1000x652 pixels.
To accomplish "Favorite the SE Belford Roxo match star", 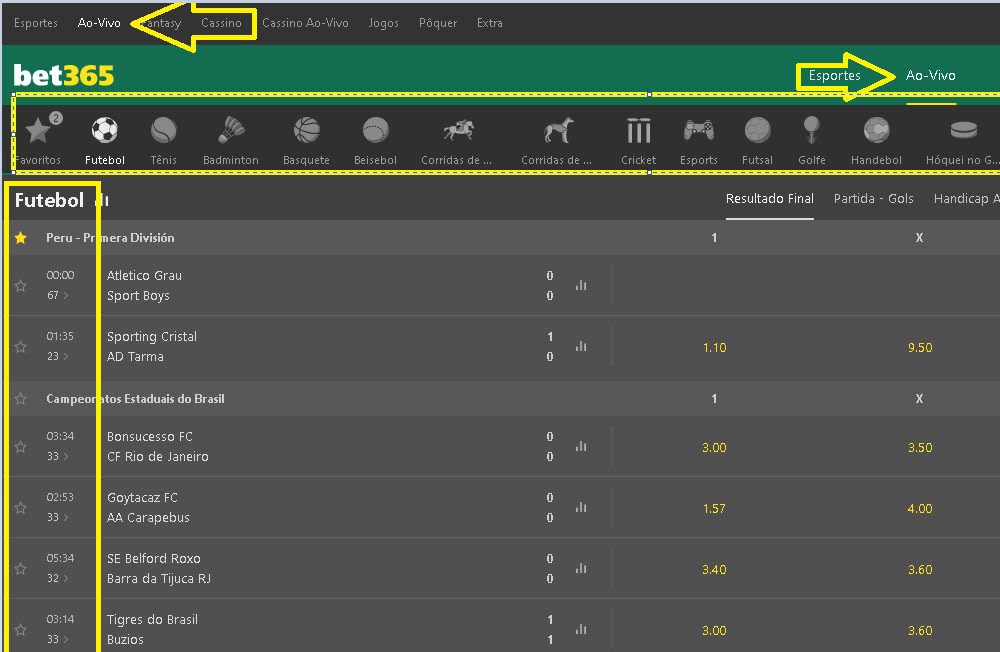I will [20, 568].
